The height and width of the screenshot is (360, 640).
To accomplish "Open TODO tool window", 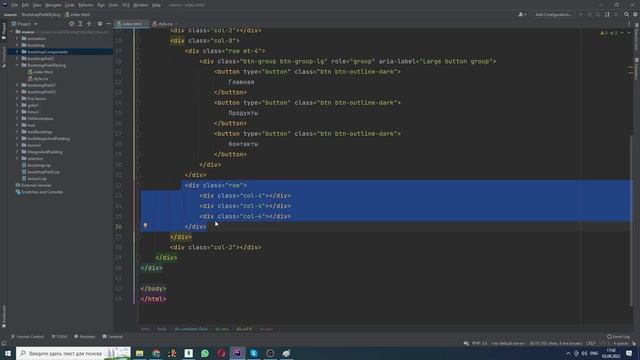I will click(60, 337).
